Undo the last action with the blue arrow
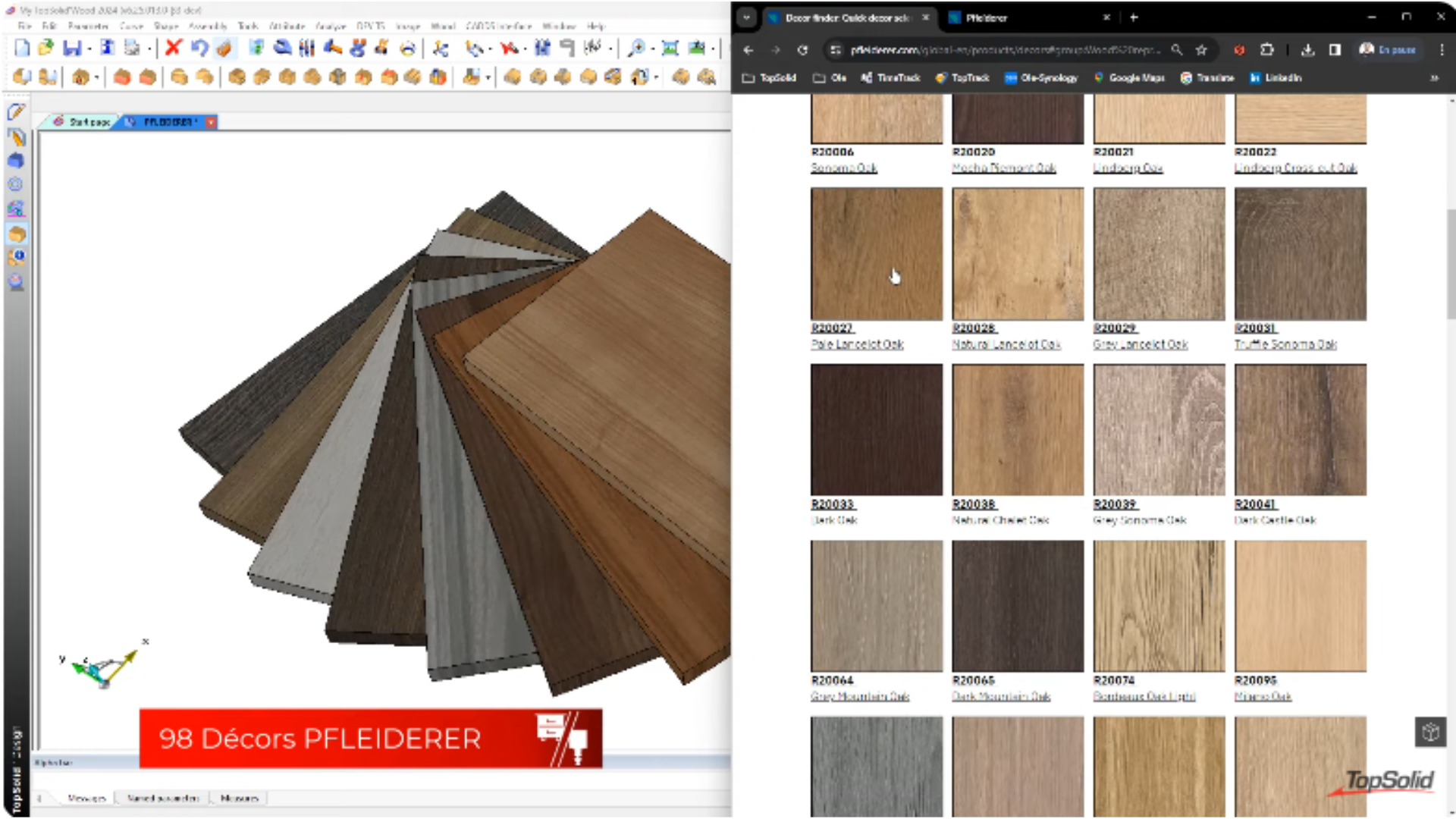This screenshot has height=819, width=1456. (x=199, y=48)
